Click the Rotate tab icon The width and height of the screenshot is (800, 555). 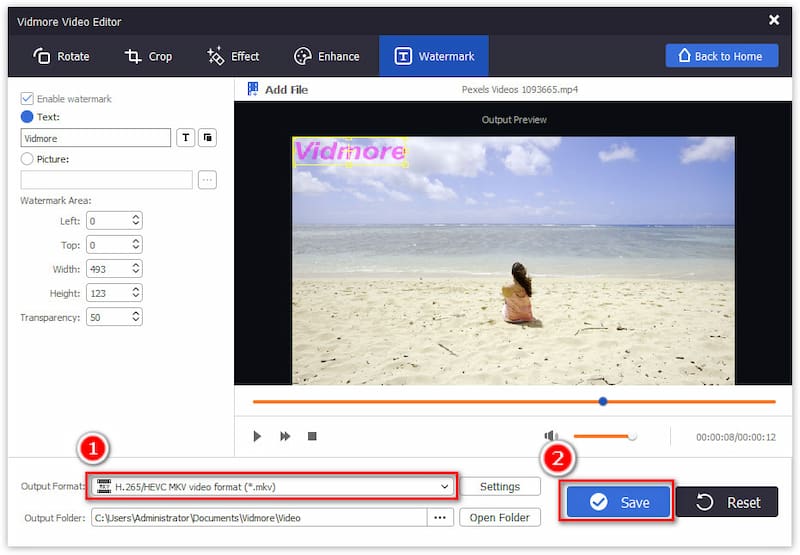click(x=41, y=56)
